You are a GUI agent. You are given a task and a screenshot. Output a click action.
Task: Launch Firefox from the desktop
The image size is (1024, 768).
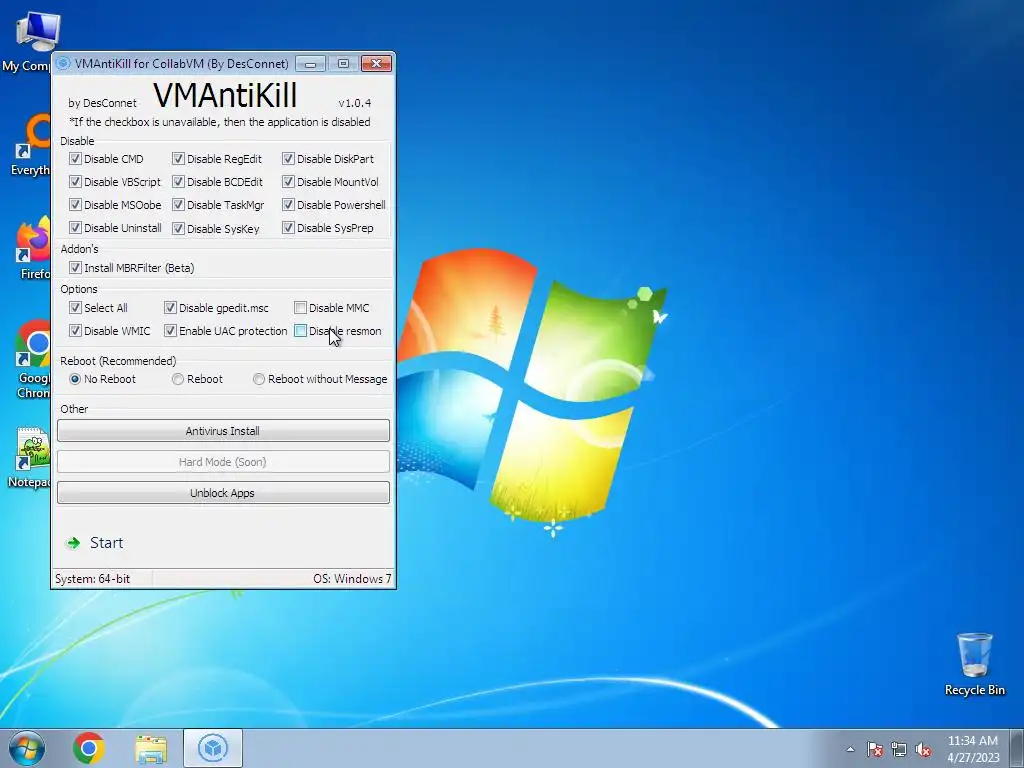33,249
